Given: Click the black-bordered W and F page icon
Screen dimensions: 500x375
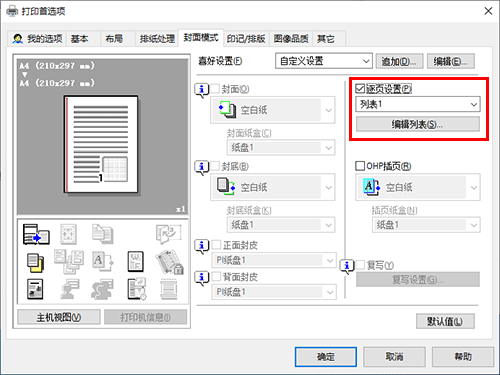Looking at the screenshot, I should click(x=136, y=262).
